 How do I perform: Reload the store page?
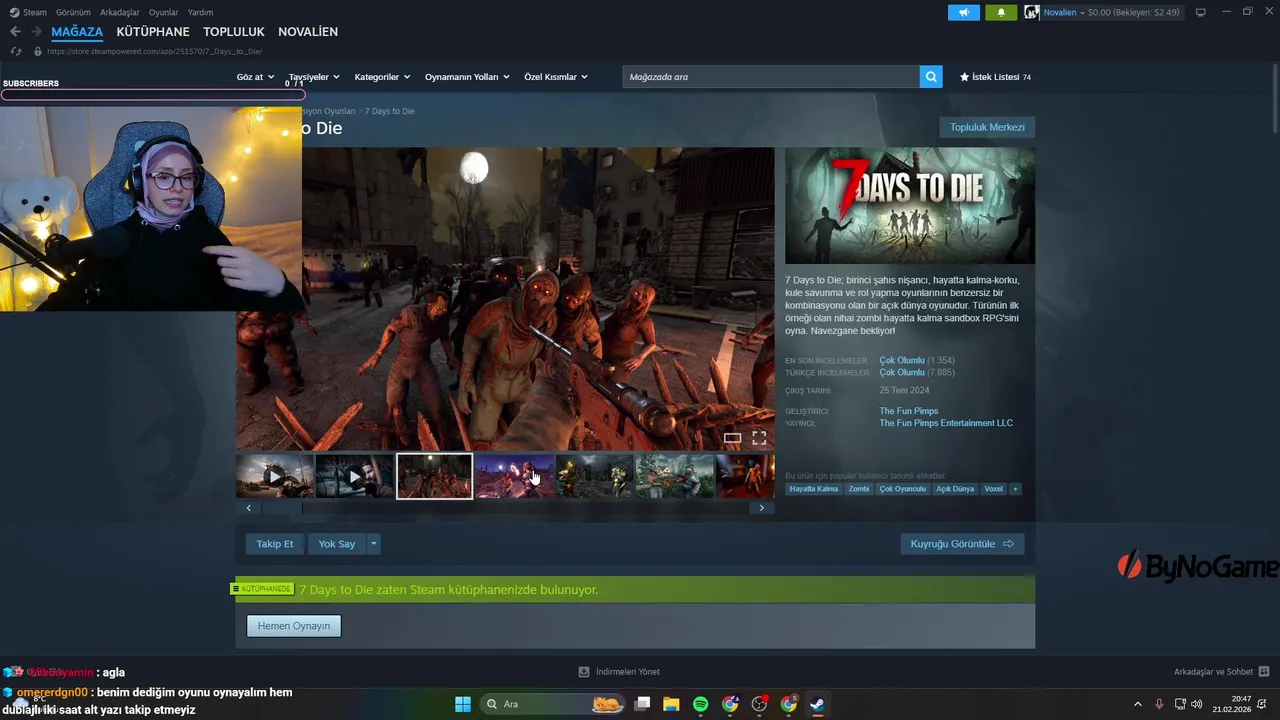[15, 51]
